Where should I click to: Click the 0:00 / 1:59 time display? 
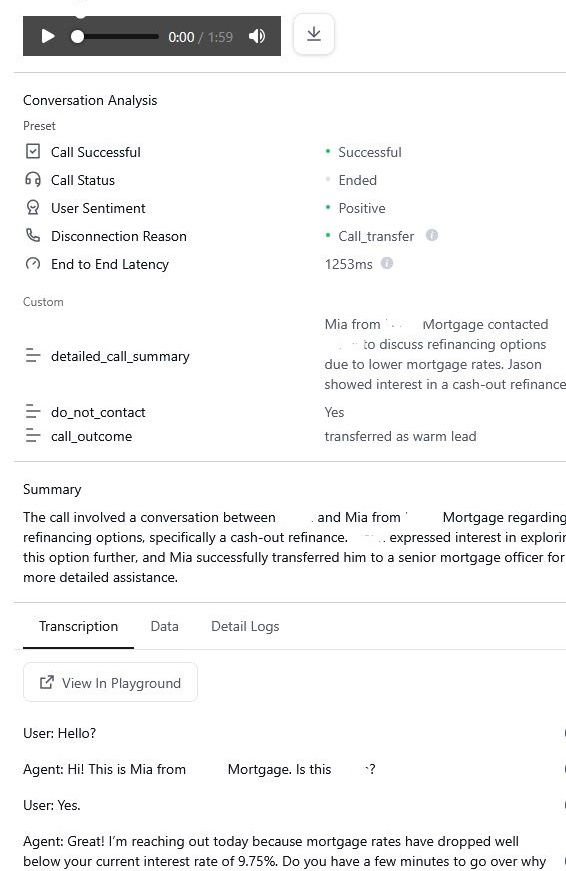click(x=201, y=37)
